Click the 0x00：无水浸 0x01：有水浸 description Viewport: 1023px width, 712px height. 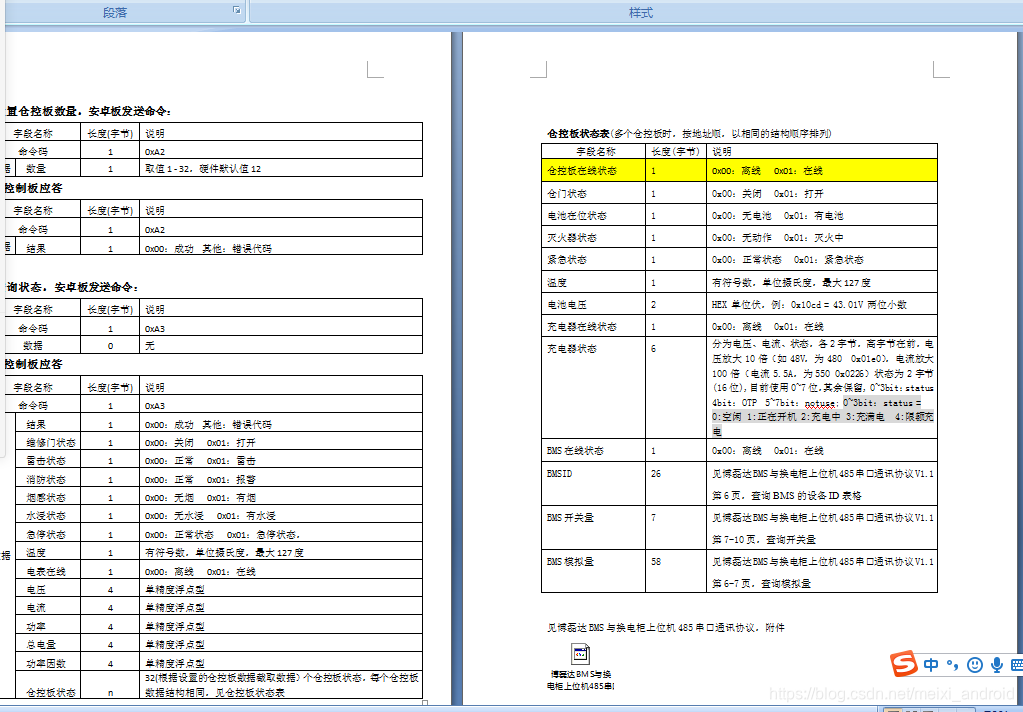point(209,516)
